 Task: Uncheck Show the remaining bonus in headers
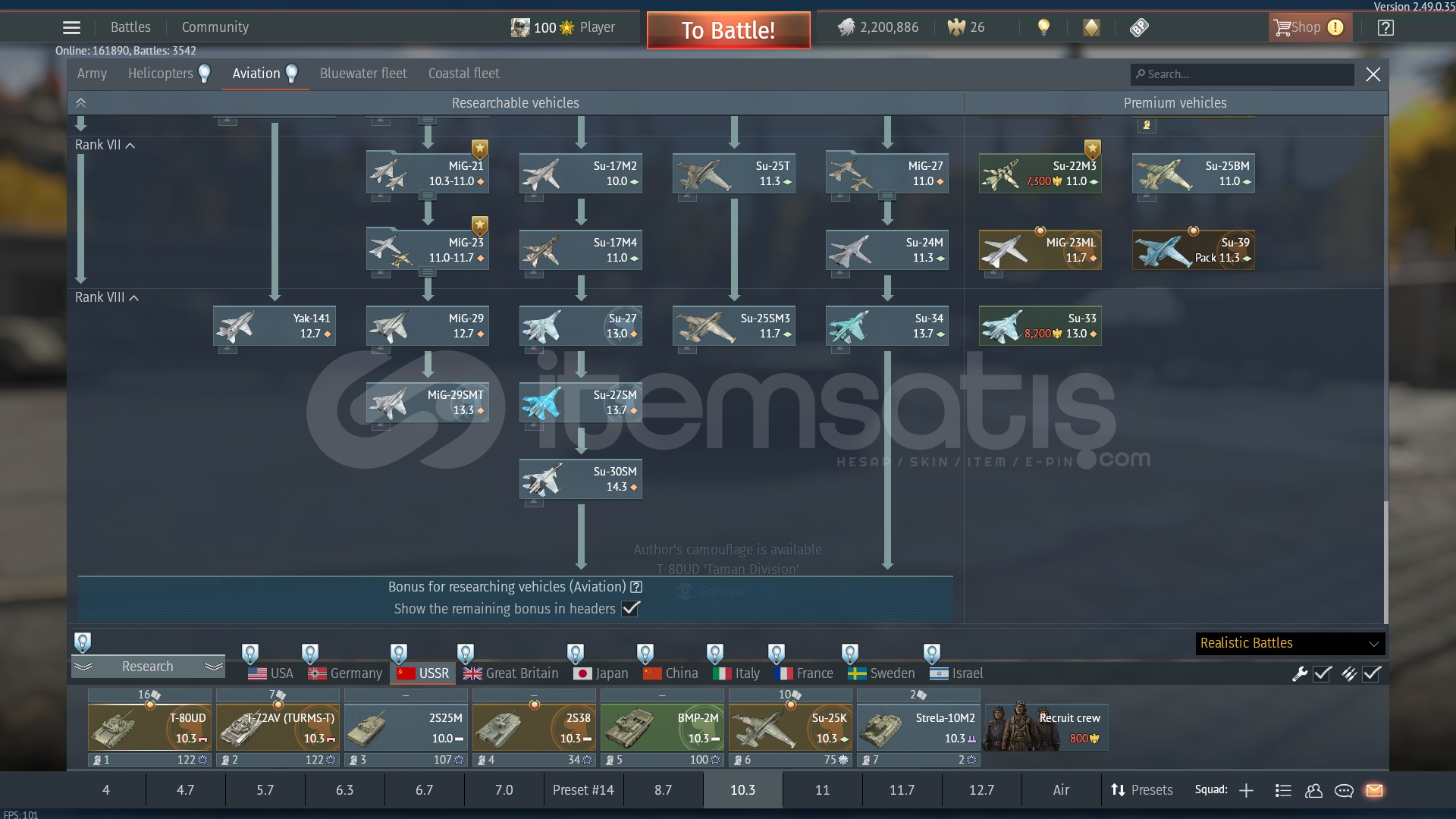tap(630, 608)
